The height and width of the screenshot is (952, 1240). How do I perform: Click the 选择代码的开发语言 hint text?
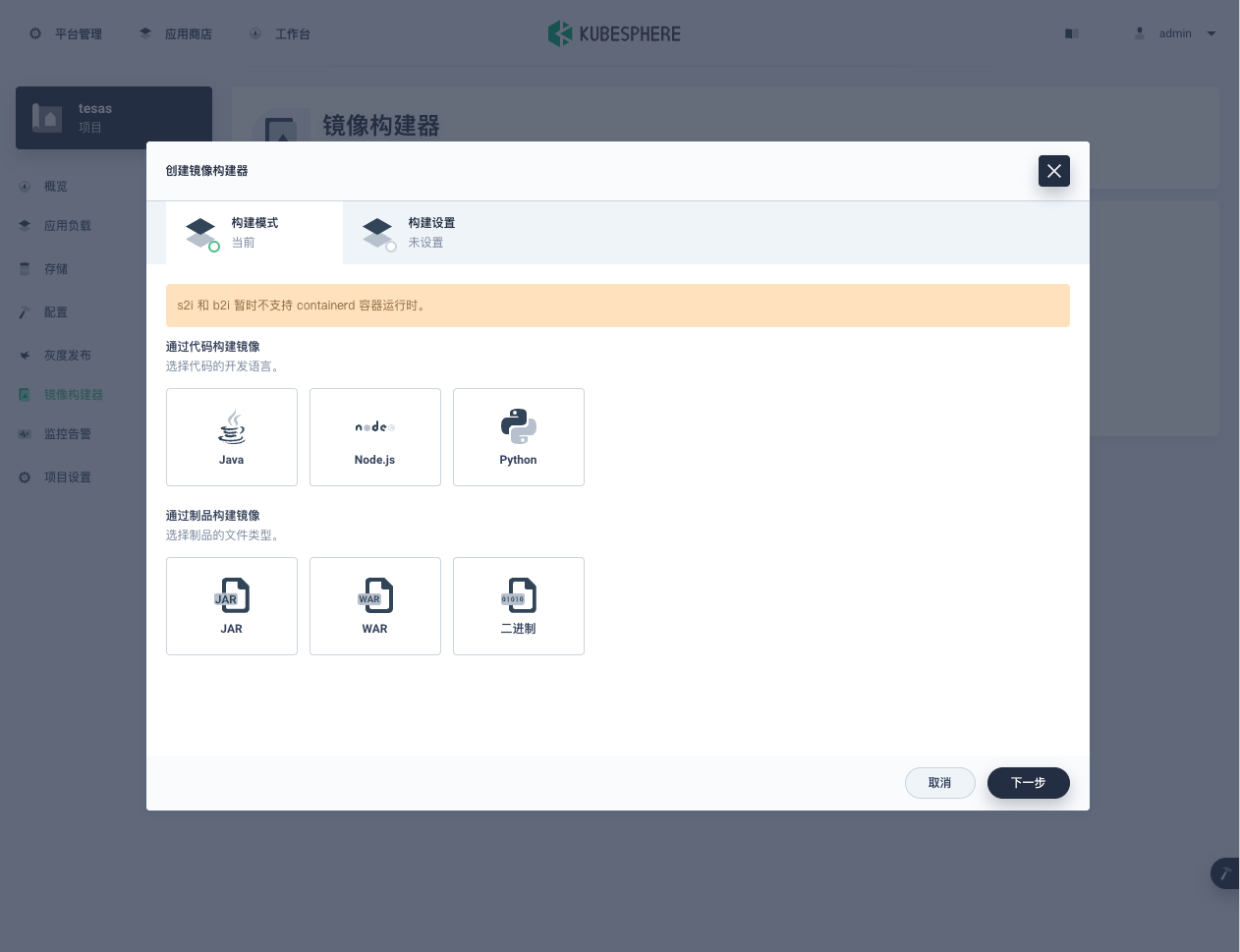click(225, 366)
